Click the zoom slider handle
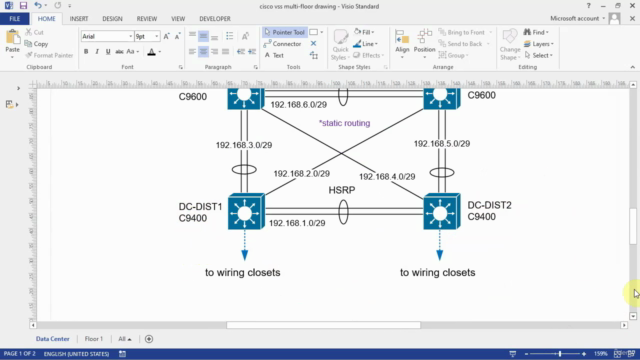640x360 pixels. (x=560, y=354)
